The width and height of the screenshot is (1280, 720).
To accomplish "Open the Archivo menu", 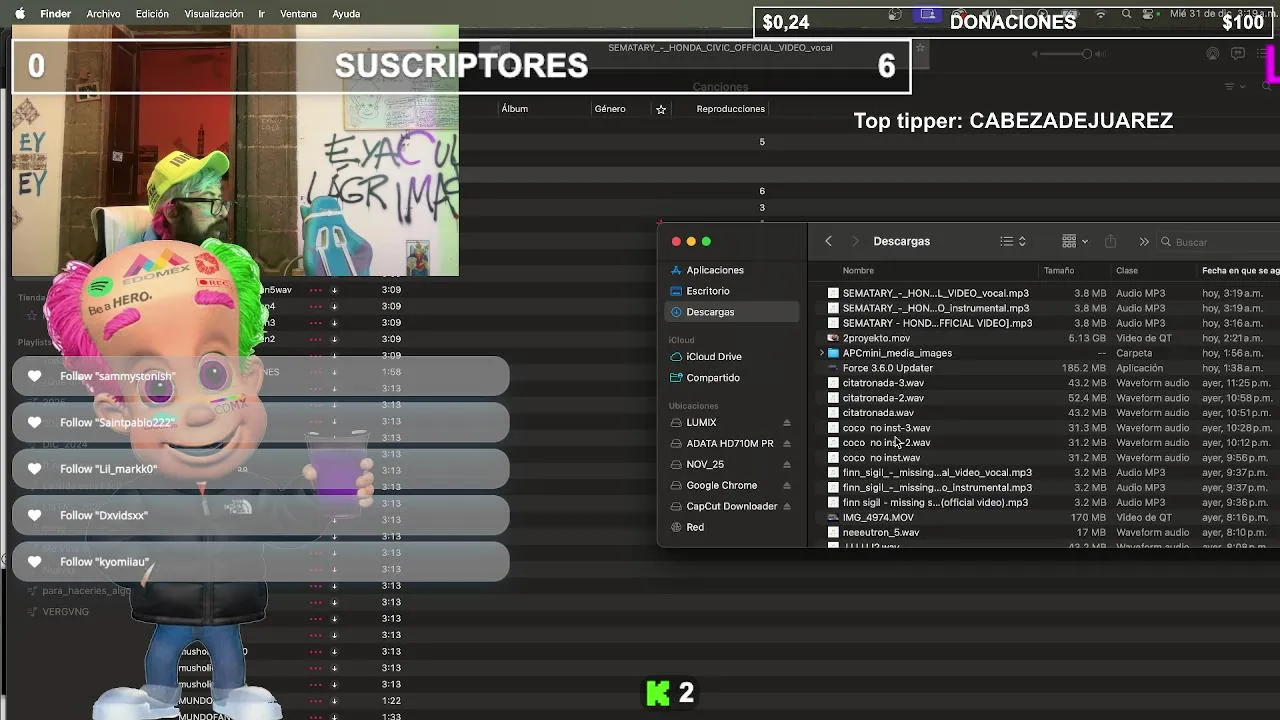I will [103, 14].
